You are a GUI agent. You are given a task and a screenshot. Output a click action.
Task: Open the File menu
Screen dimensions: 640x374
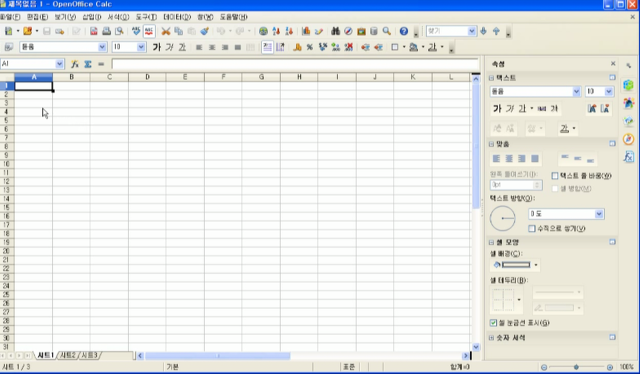pyautogui.click(x=10, y=17)
